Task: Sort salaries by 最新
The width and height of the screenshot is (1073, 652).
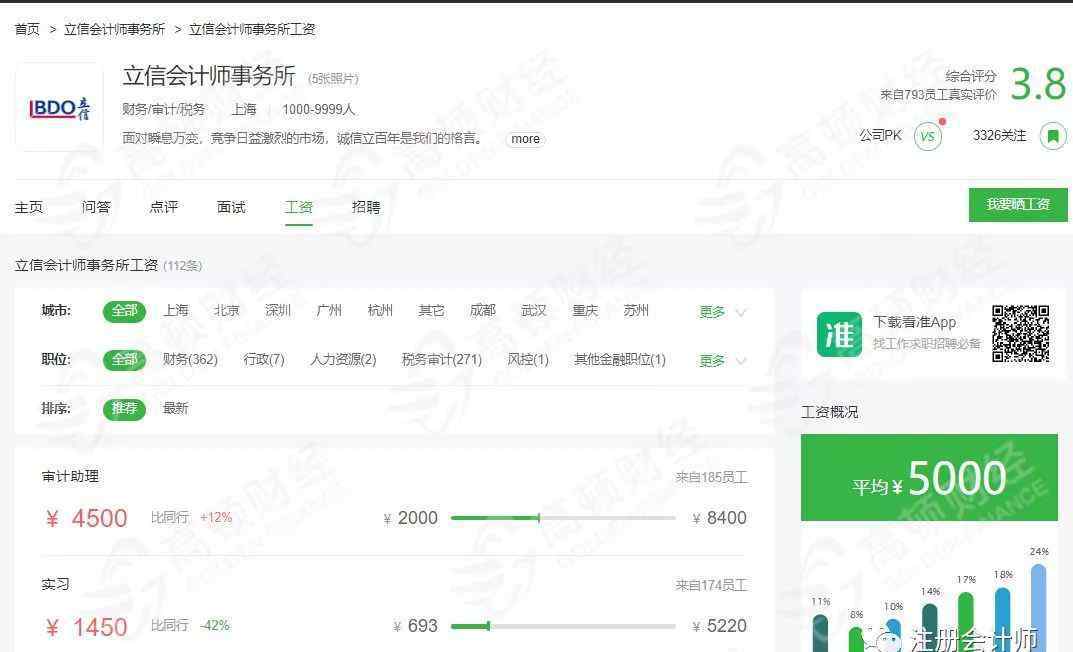Action: pyautogui.click(x=175, y=408)
